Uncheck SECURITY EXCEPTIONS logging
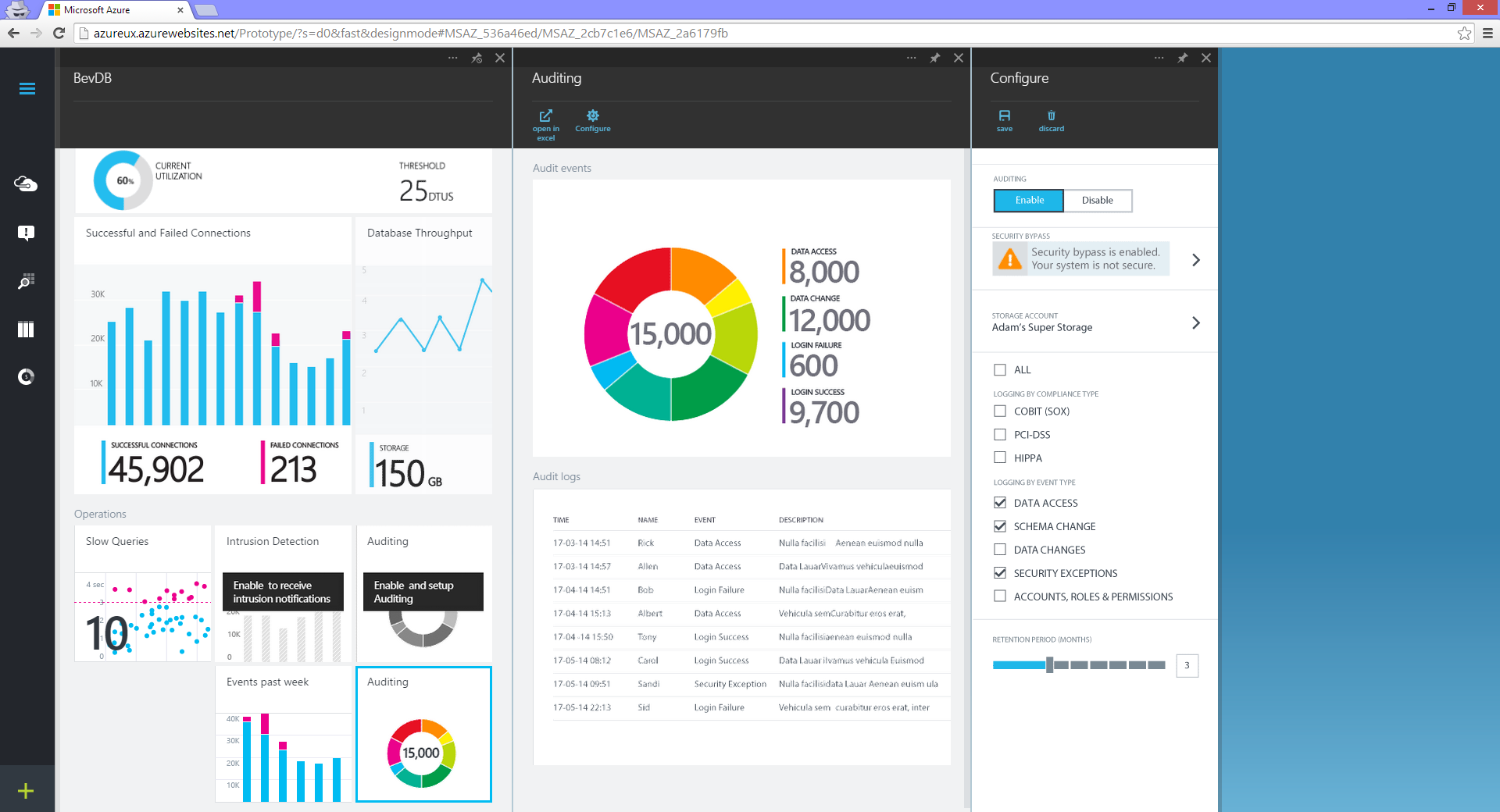Image resolution: width=1500 pixels, height=812 pixels. click(x=1000, y=573)
